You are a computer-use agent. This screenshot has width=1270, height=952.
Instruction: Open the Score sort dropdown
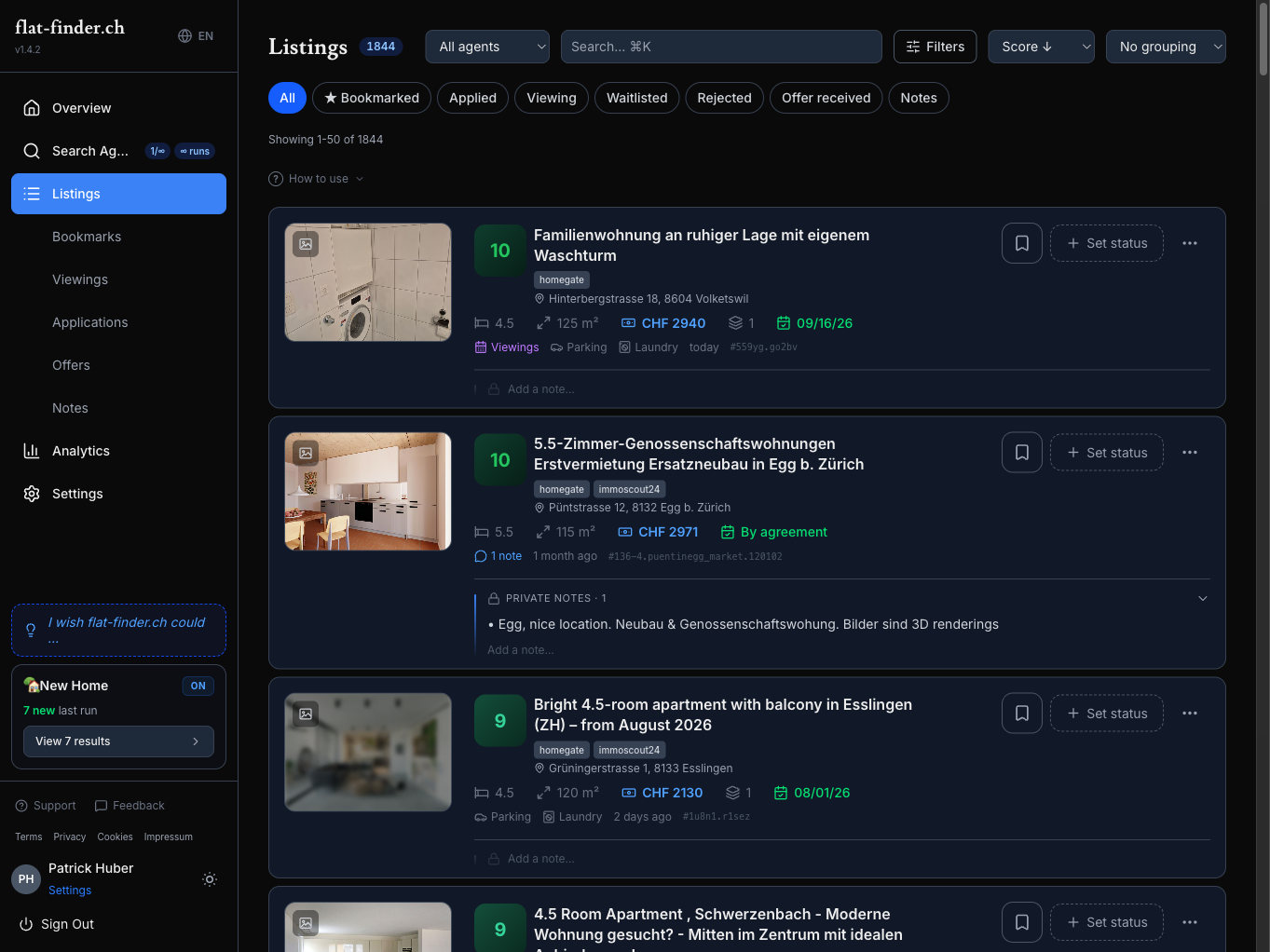click(x=1041, y=47)
